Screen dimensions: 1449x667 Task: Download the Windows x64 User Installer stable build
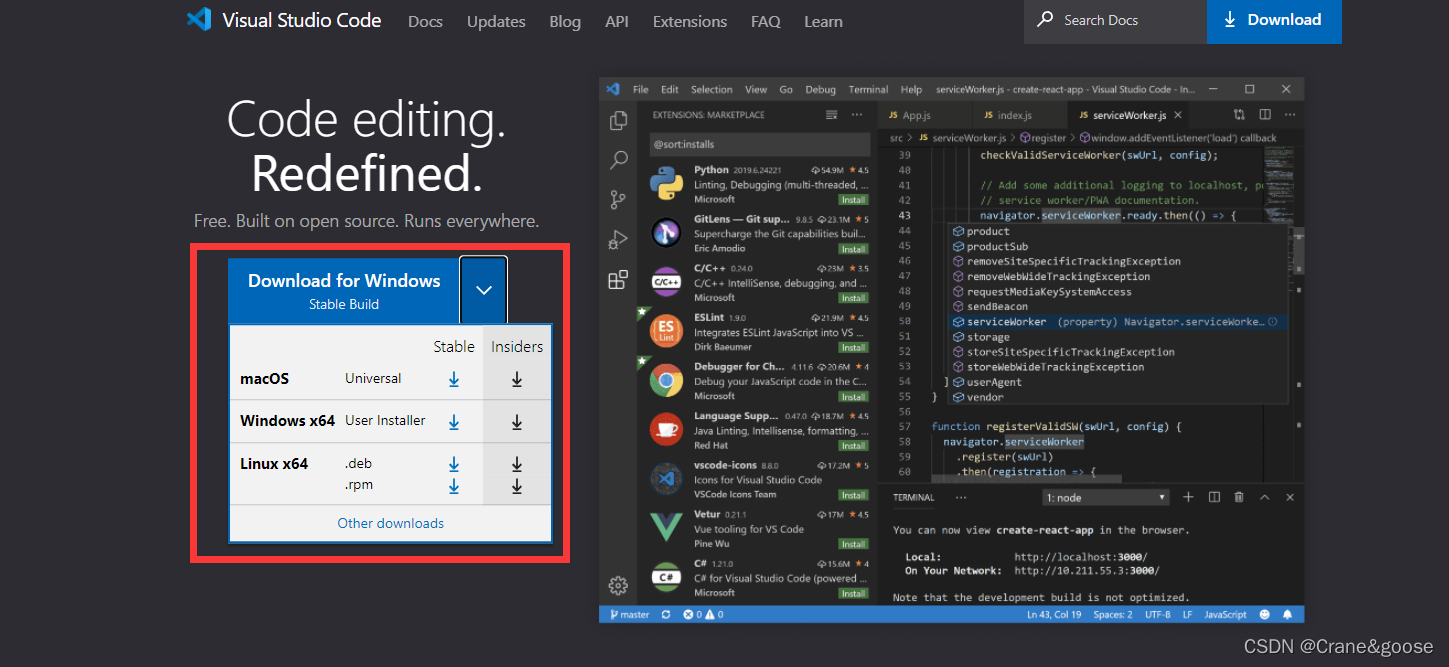(454, 420)
